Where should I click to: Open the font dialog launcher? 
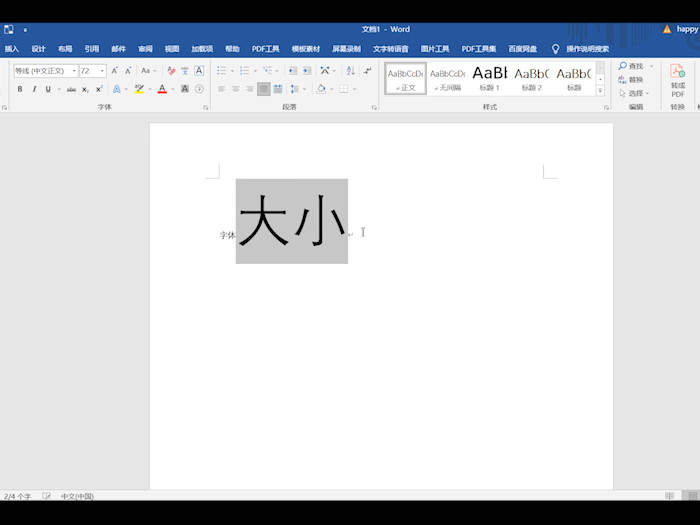[205, 108]
